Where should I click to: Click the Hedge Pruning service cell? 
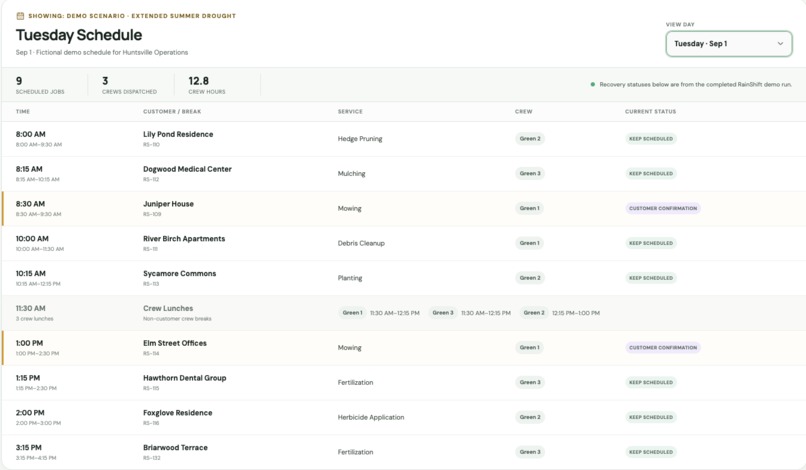360,139
